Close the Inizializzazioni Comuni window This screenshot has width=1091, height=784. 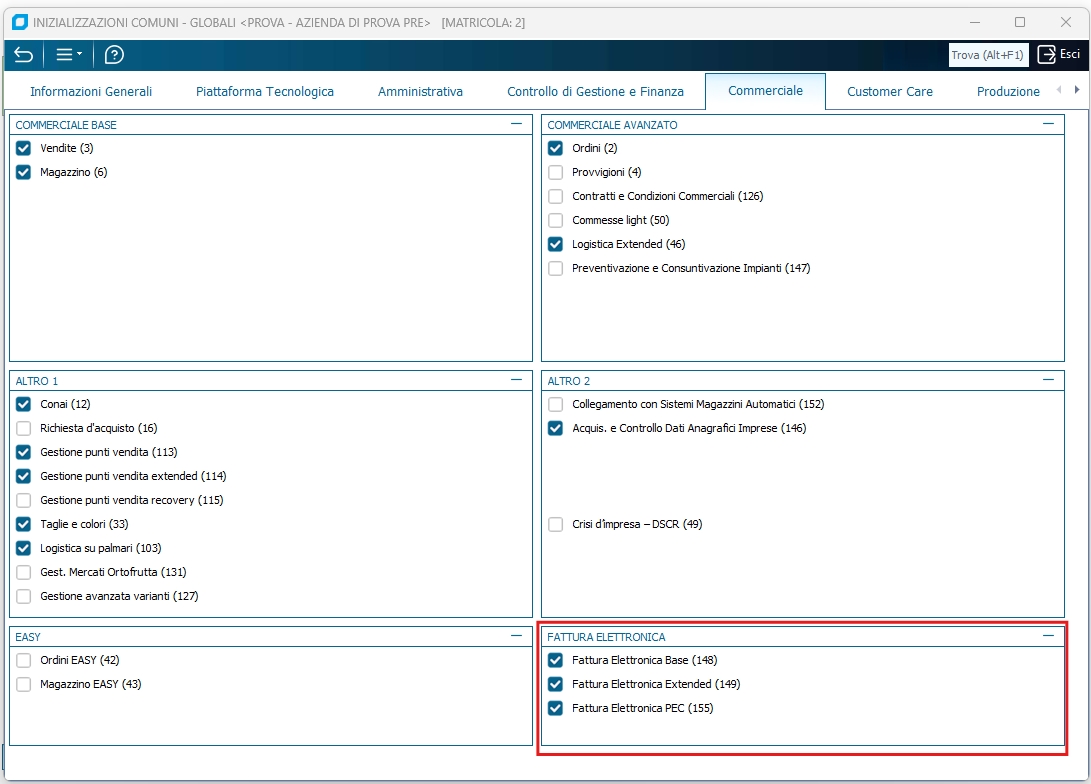click(1065, 22)
